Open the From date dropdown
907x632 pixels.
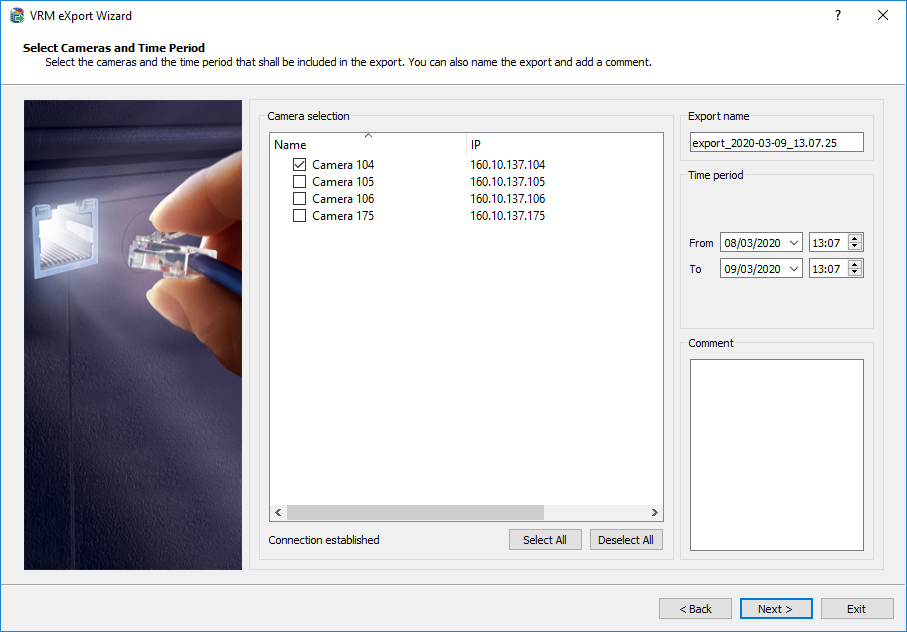[x=794, y=243]
